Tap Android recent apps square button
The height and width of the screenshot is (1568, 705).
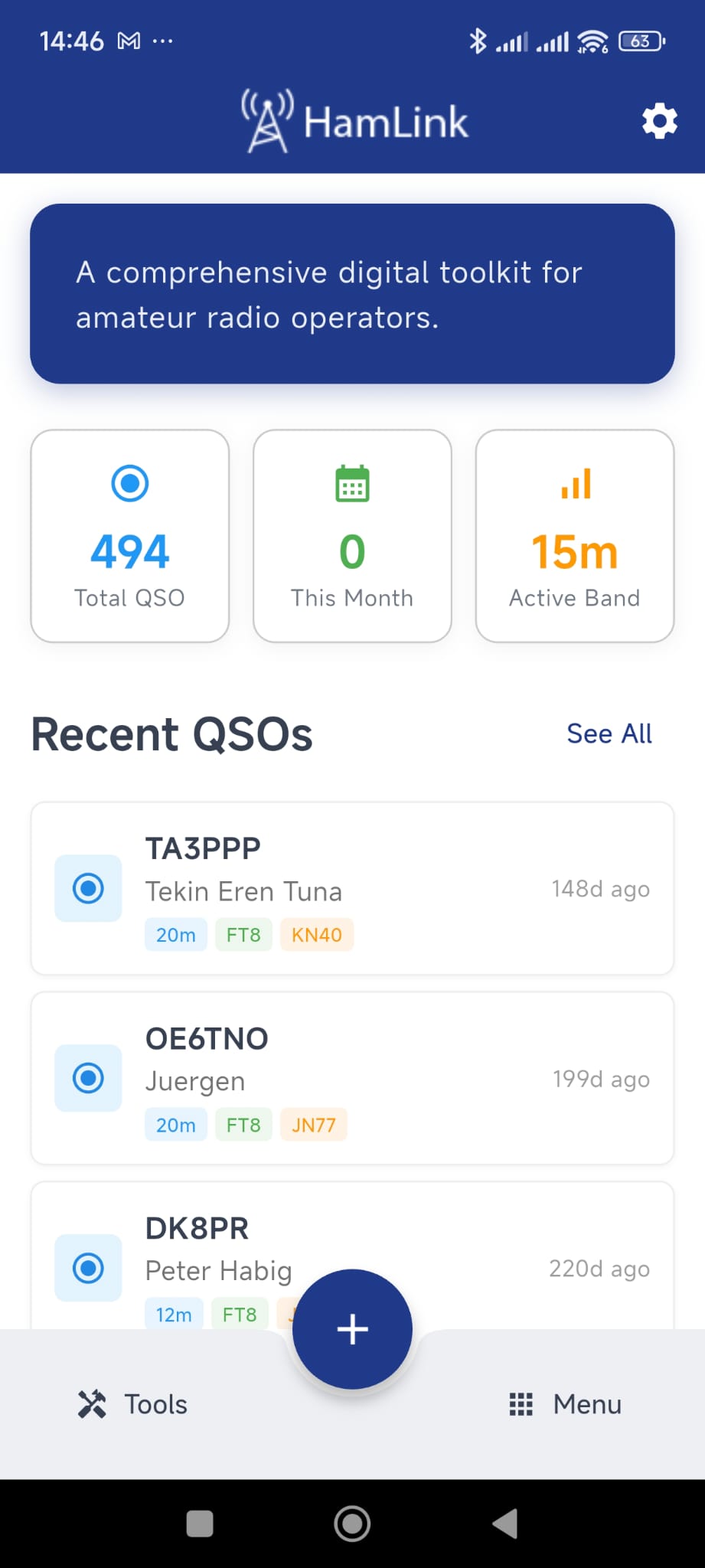200,1524
